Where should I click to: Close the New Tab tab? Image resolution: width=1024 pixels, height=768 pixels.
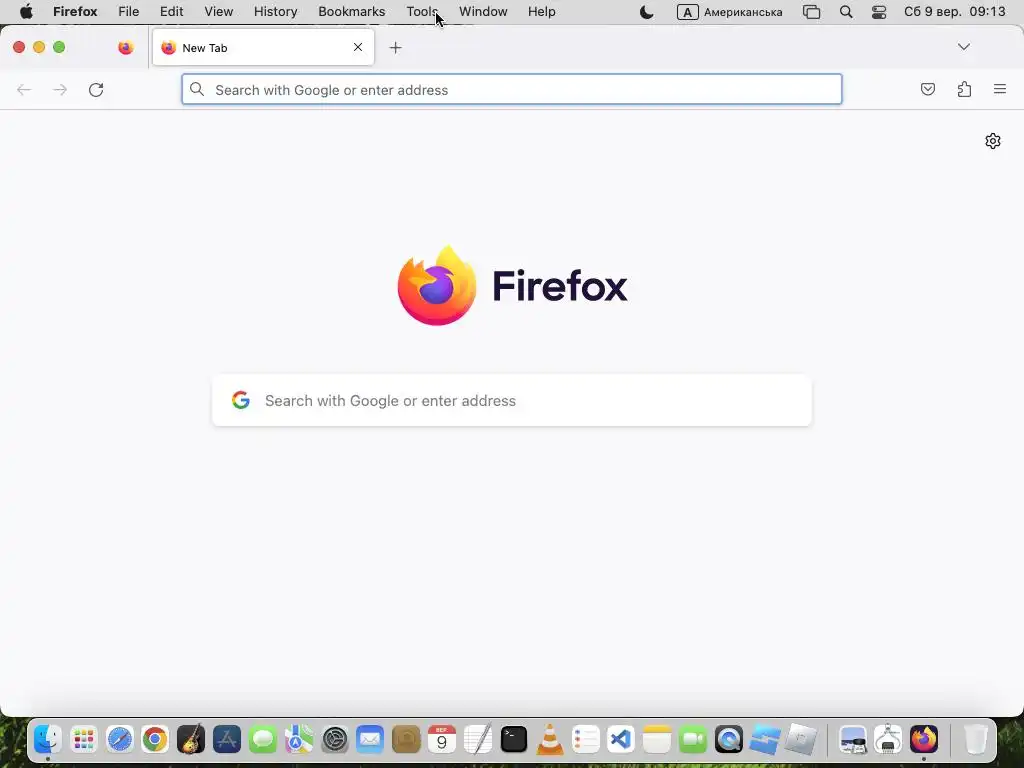358,47
